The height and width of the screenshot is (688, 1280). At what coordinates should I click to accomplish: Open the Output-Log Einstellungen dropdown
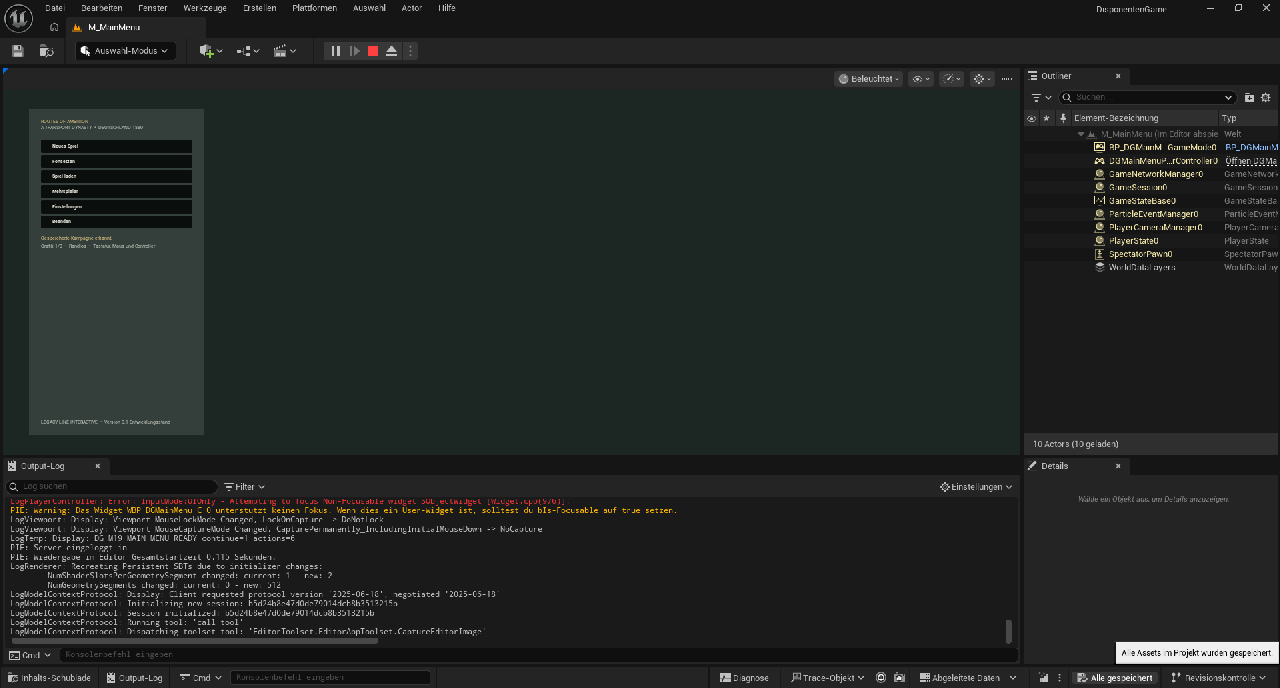[x=976, y=487]
